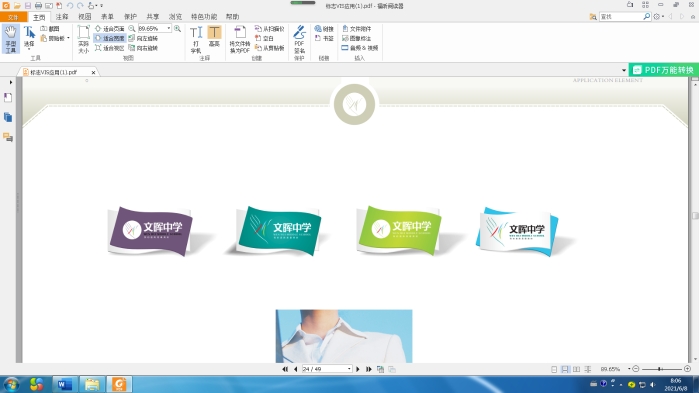Image resolution: width=699 pixels, height=393 pixels.
Task: Click the Actual Size page icon
Action: 83,40
